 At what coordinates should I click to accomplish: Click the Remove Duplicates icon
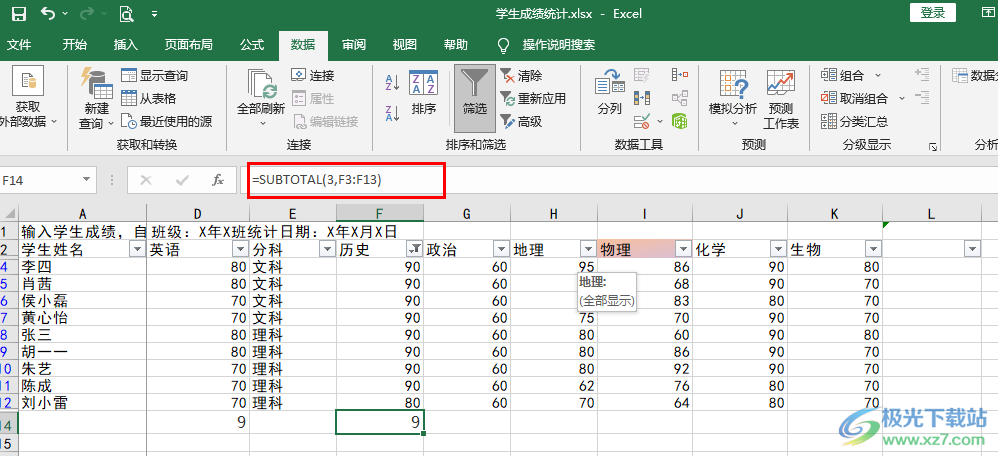click(x=642, y=98)
